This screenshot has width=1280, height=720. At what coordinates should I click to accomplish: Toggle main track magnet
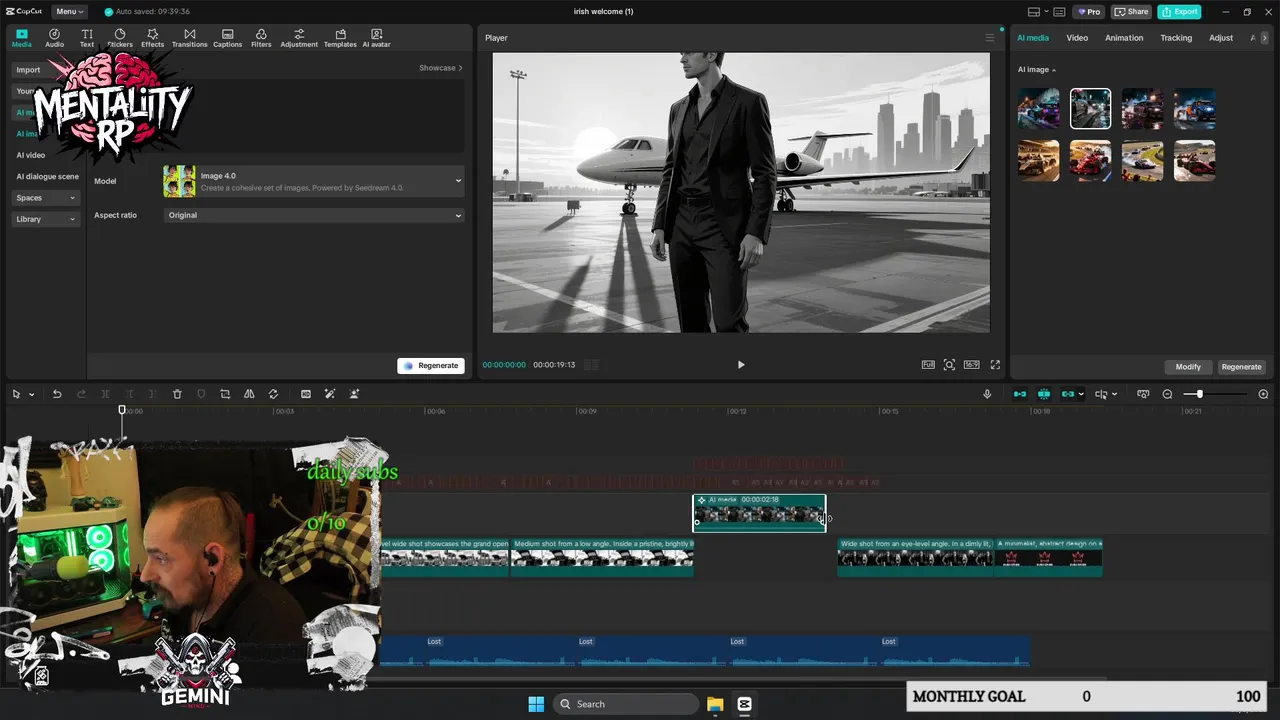(1020, 394)
